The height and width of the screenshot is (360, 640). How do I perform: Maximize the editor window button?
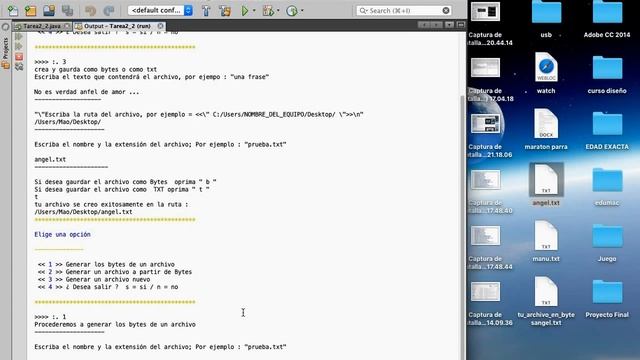(x=461, y=25)
